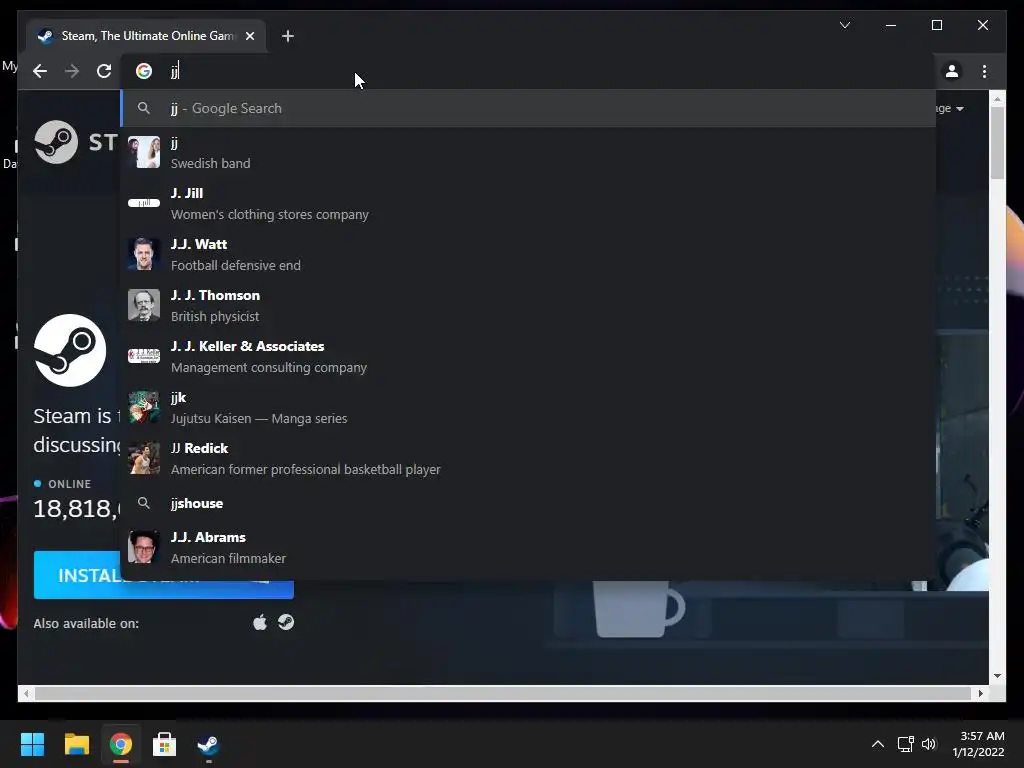
Task: Select 'J. J. Keller & Associates' suggestion
Action: click(x=528, y=357)
